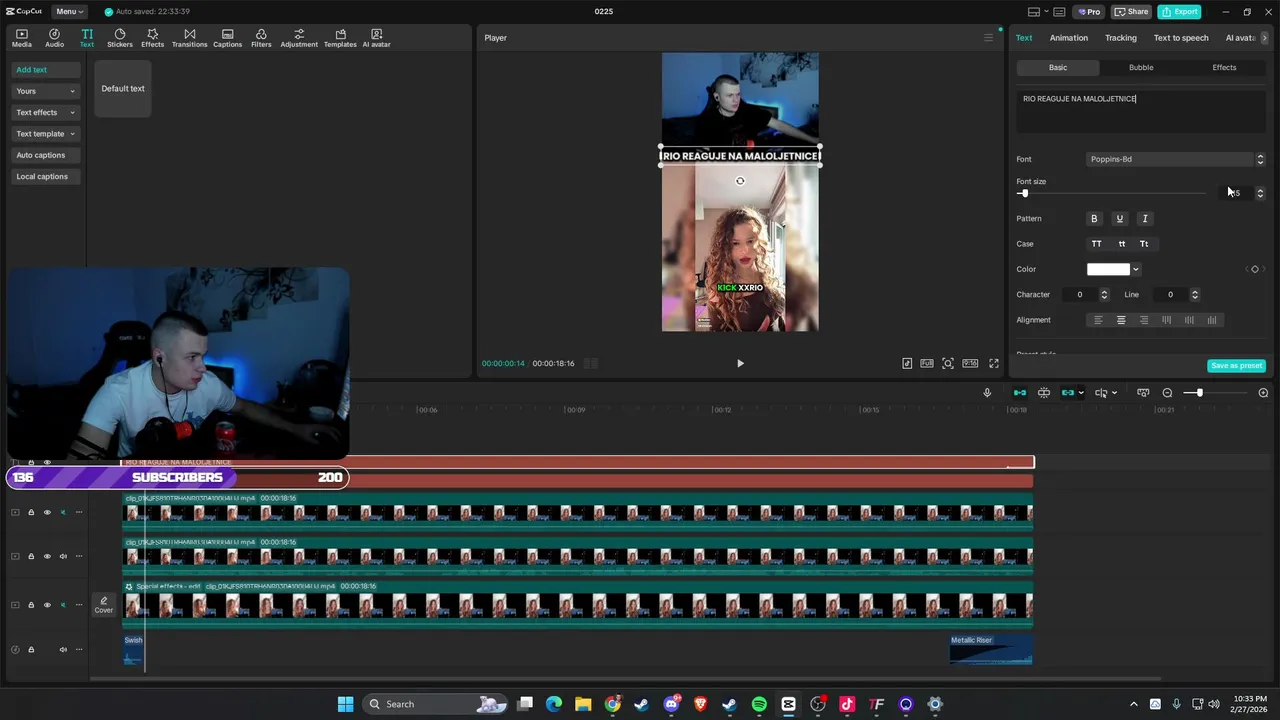The width and height of the screenshot is (1280, 720).
Task: Click the rotate handle under the text box
Action: coord(740,181)
